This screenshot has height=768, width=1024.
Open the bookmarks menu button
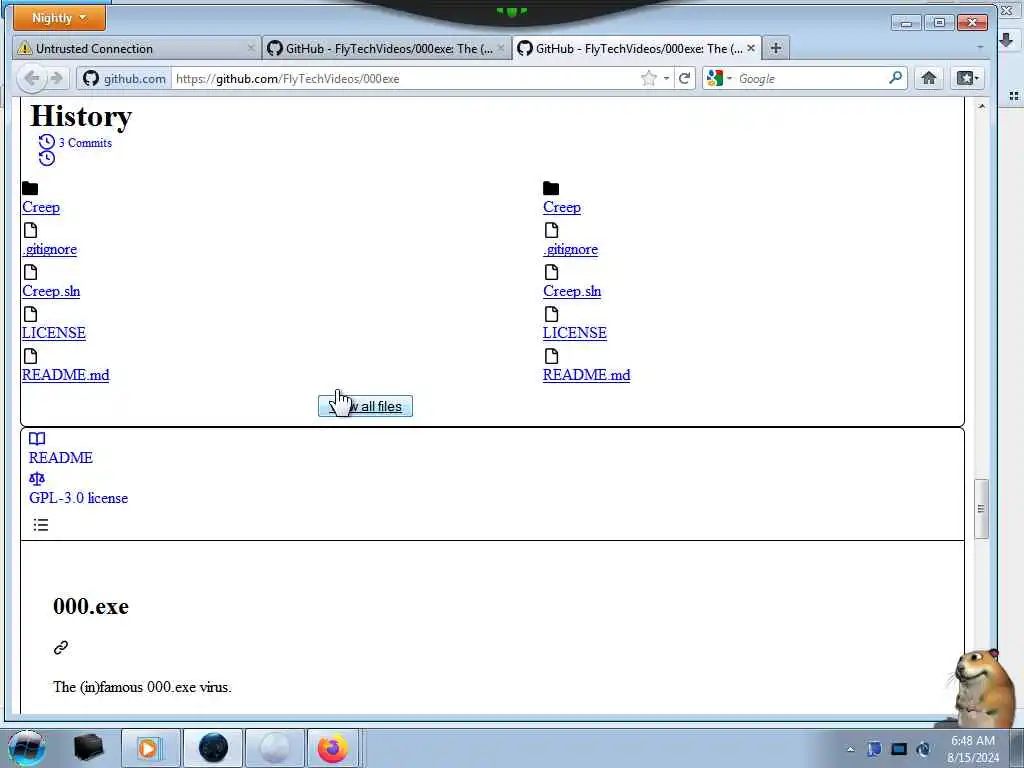[967, 78]
